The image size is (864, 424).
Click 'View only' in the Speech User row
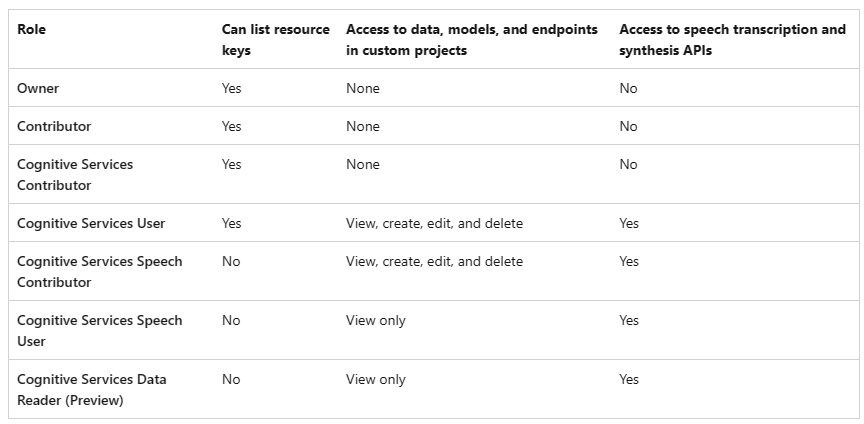(376, 320)
